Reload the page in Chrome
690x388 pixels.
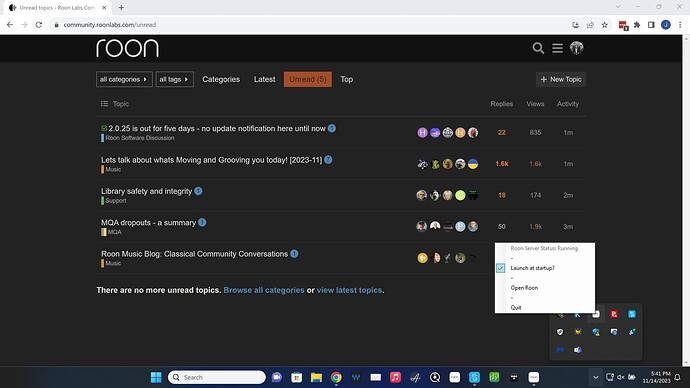pyautogui.click(x=39, y=25)
